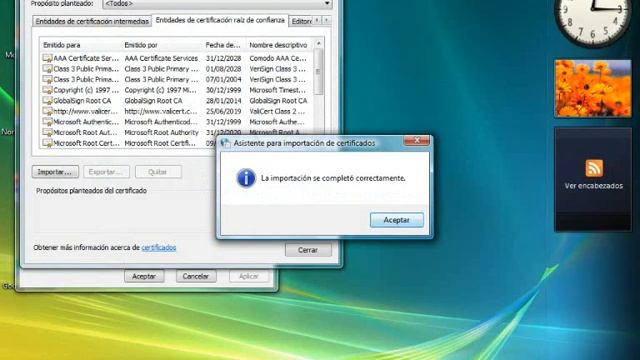This screenshot has height=360, width=640.
Task: Open the certificados help link
Action: pyautogui.click(x=159, y=247)
